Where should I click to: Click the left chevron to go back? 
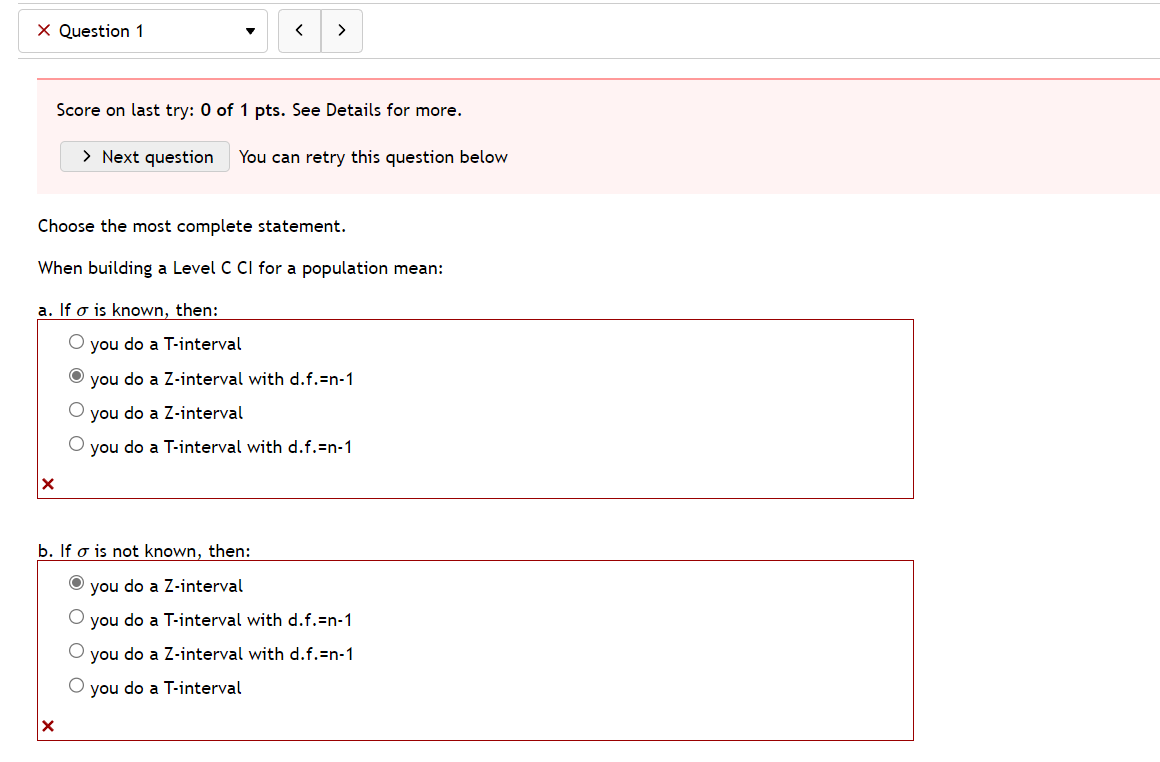point(299,31)
